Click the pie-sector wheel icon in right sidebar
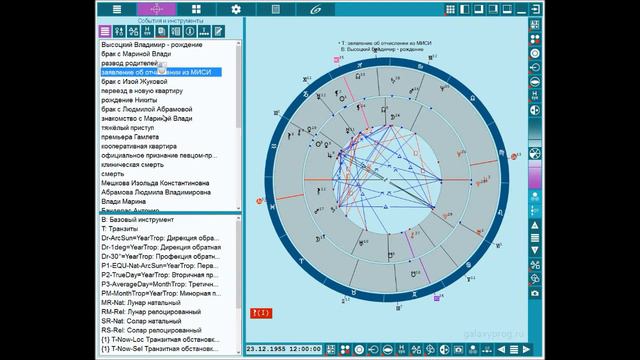Viewport: 640px width, 360px height. click(x=535, y=153)
